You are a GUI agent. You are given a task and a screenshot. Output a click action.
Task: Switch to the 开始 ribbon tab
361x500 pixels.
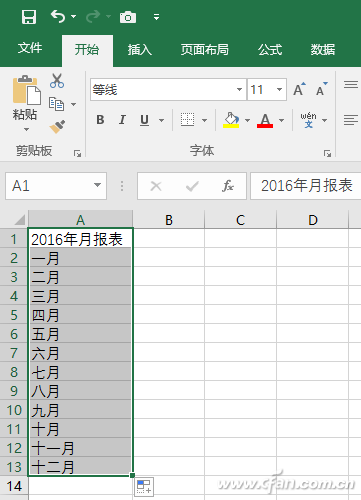pyautogui.click(x=87, y=50)
